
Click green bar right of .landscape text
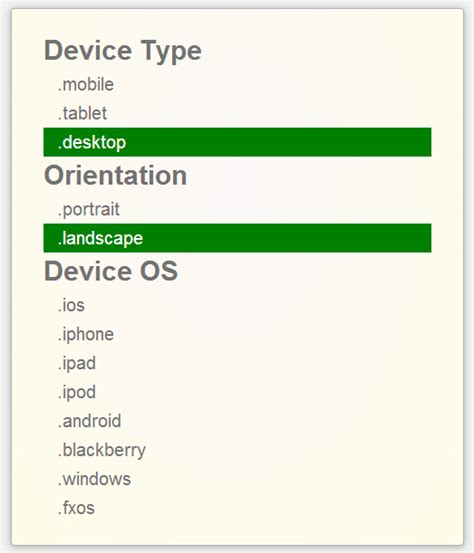click(287, 238)
